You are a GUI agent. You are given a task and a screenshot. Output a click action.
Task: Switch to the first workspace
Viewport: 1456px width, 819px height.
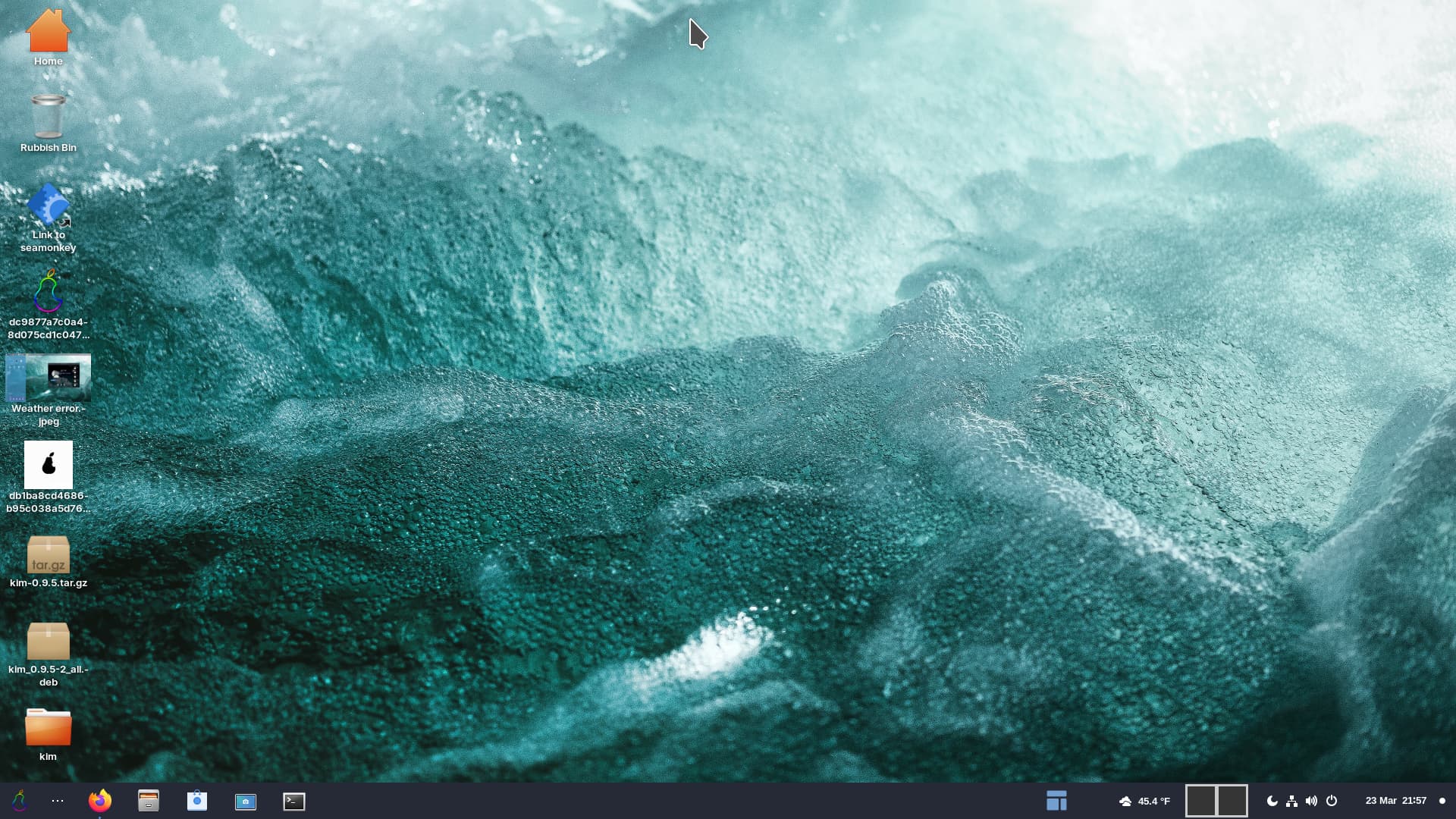pyautogui.click(x=1200, y=801)
